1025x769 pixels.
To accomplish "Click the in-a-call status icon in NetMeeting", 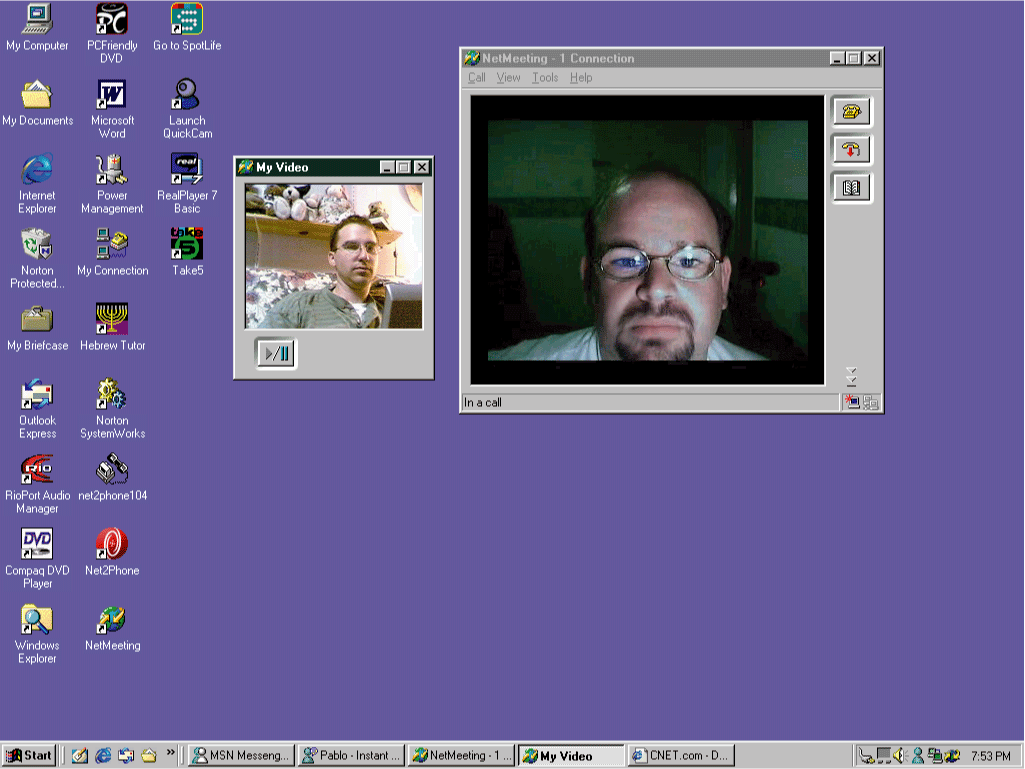I will click(x=851, y=402).
